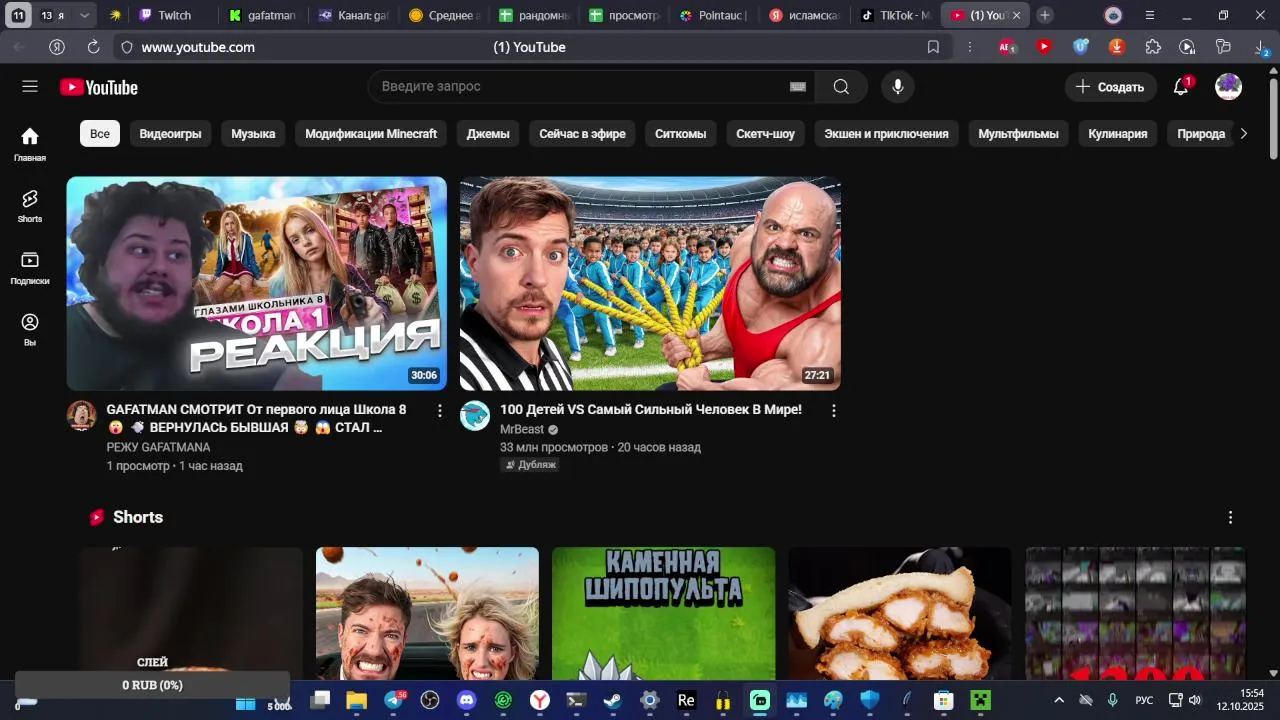Switch to the TikTok browser tab
Image resolution: width=1280 pixels, height=720 pixels.
point(896,15)
